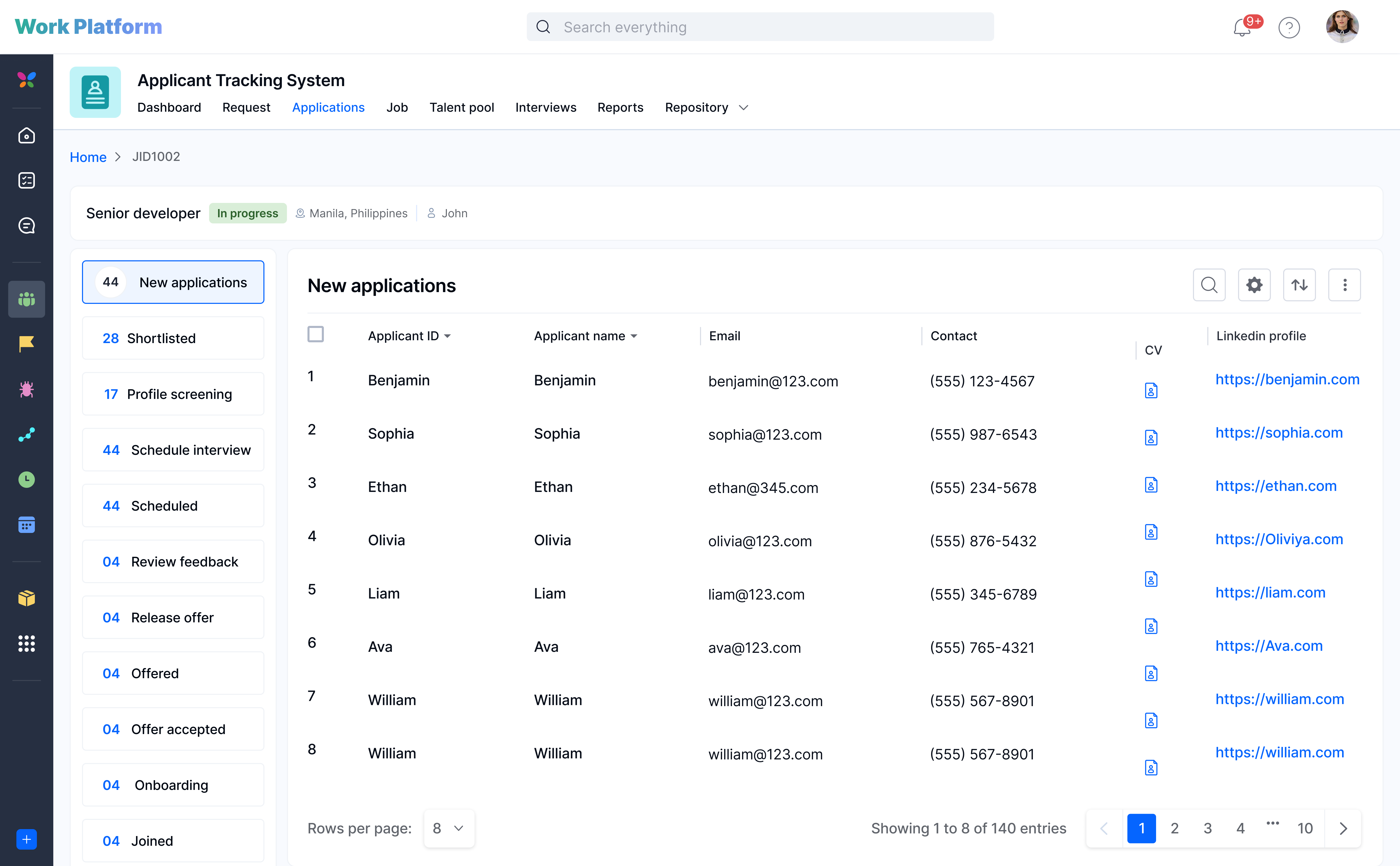Select the Scheduled stage
1400x866 pixels.
pos(173,506)
